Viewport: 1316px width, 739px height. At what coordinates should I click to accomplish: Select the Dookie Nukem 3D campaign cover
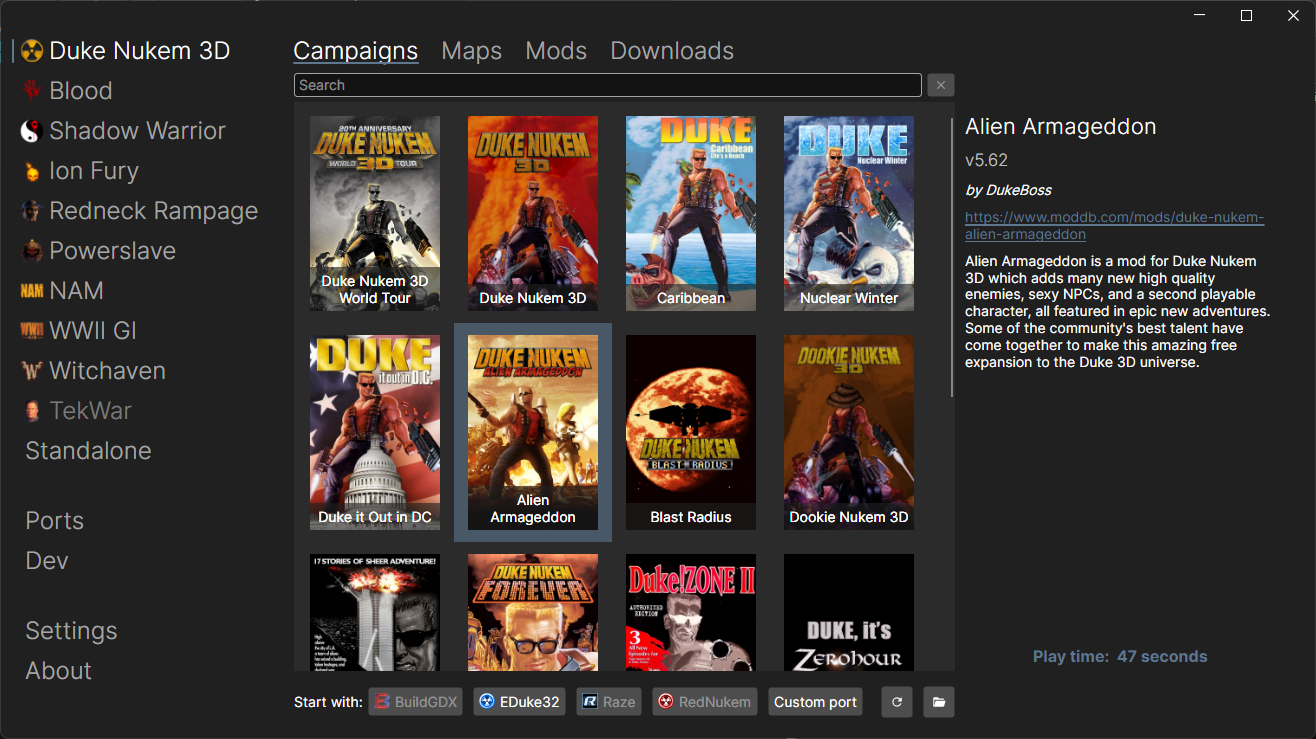point(849,432)
